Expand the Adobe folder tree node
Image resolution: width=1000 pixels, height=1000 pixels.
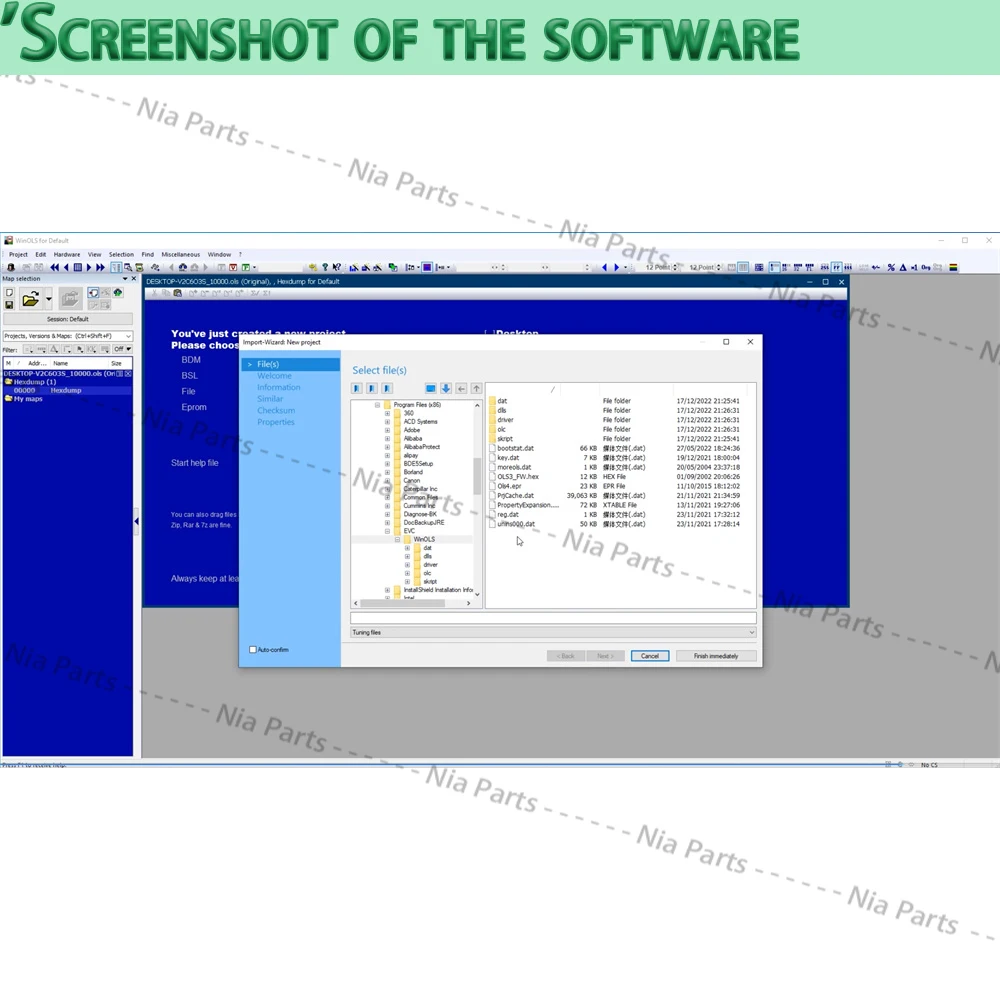click(387, 430)
